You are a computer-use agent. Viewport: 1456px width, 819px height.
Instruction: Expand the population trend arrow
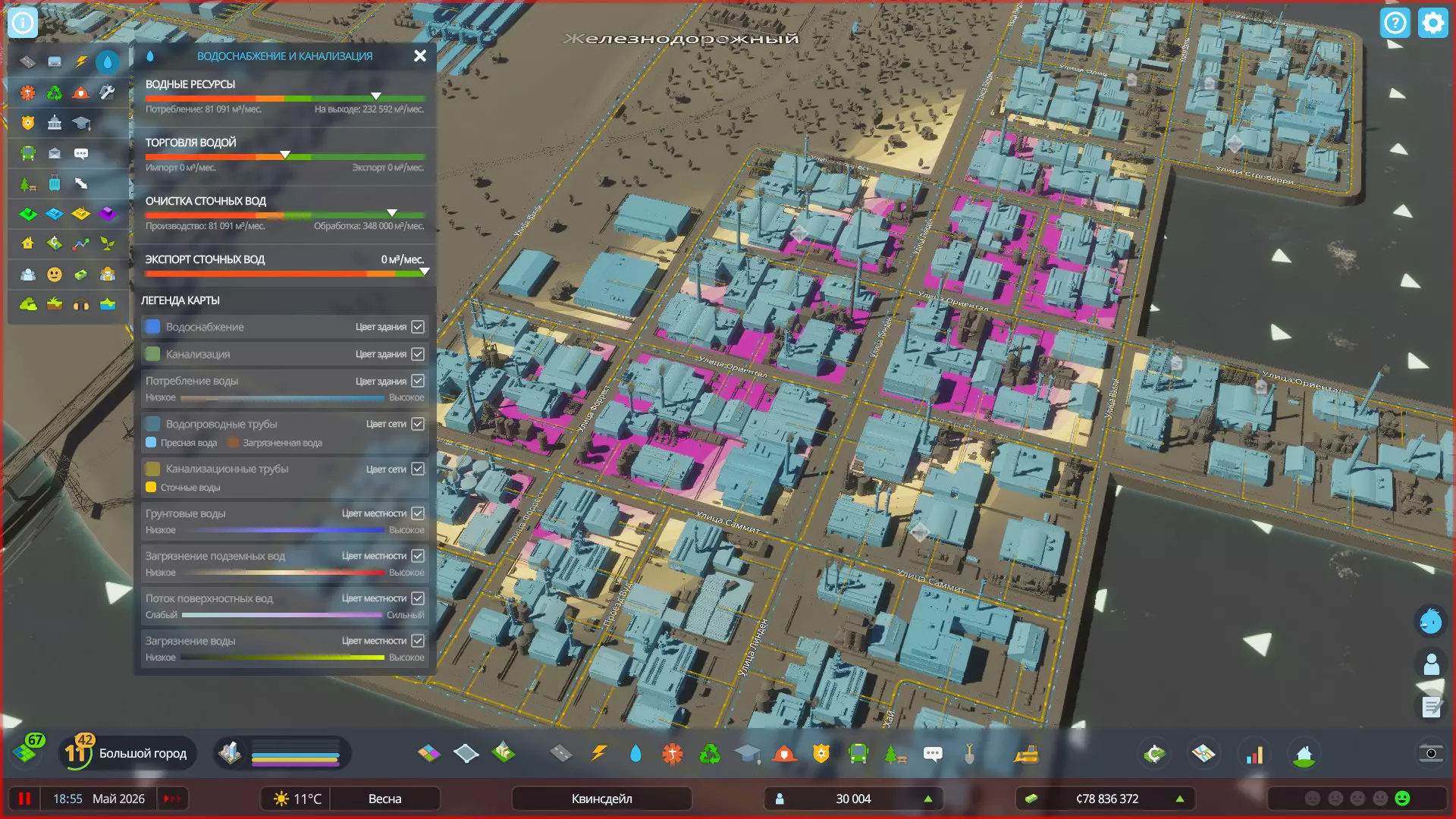(x=927, y=799)
